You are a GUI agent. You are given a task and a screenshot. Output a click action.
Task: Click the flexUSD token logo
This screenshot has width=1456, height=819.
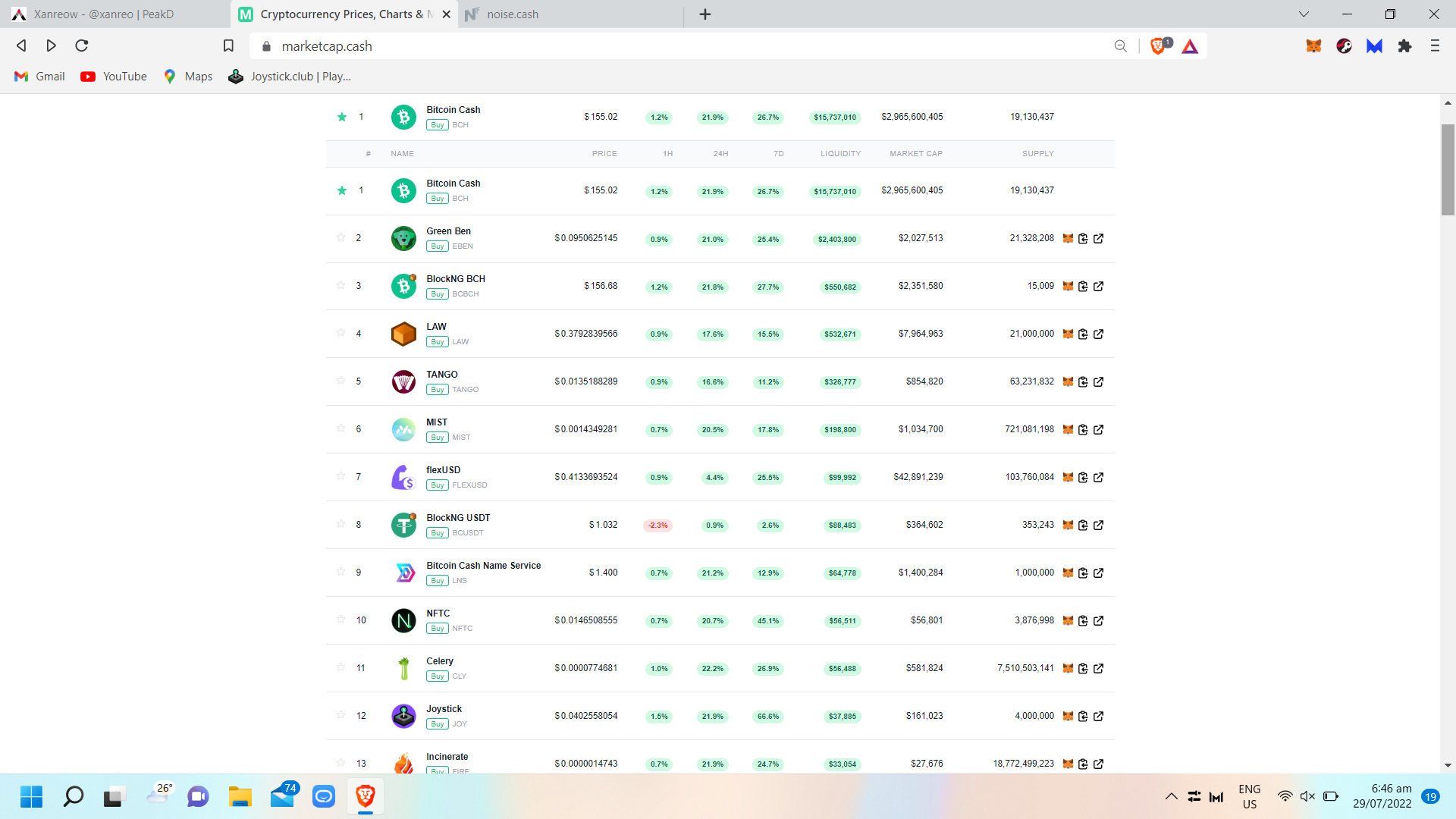[x=403, y=477]
